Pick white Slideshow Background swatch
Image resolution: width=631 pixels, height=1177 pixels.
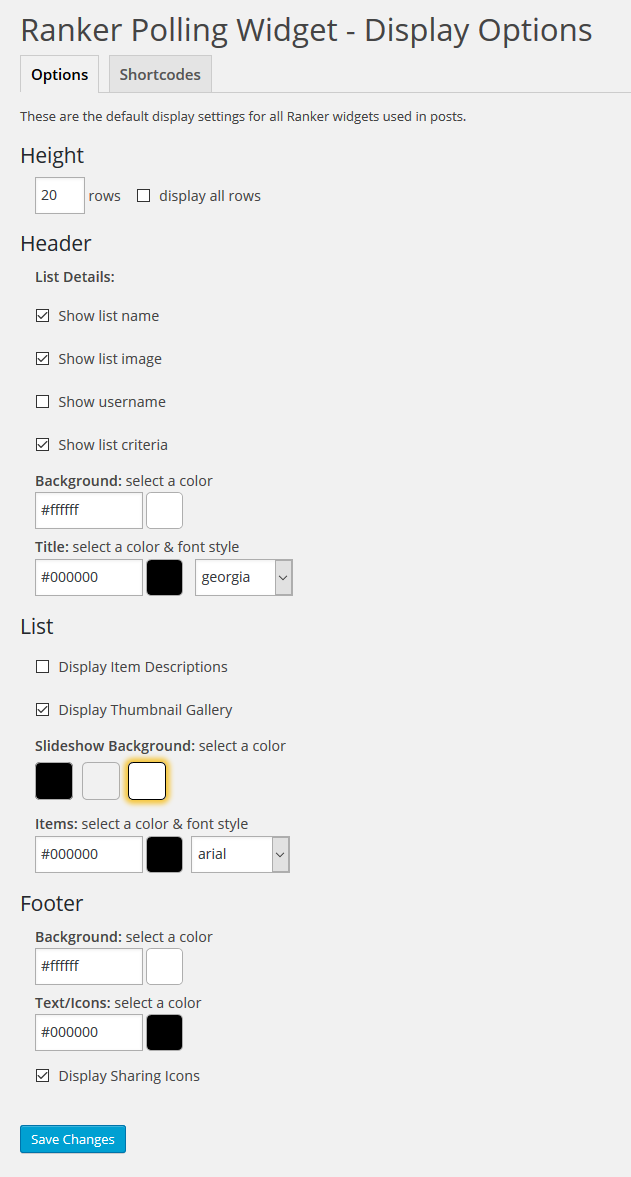click(x=147, y=781)
